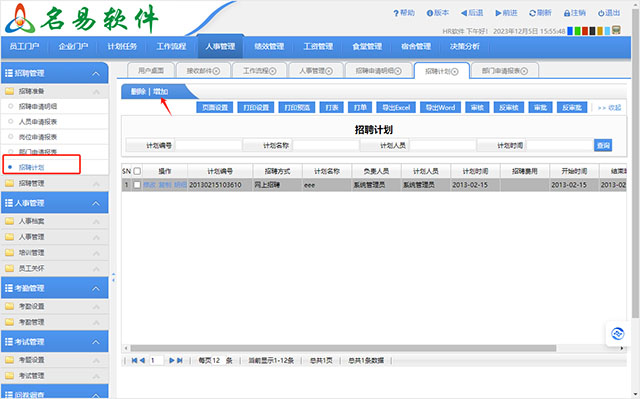Close the 招聘申请明细 tab with its circle icon

point(398,71)
